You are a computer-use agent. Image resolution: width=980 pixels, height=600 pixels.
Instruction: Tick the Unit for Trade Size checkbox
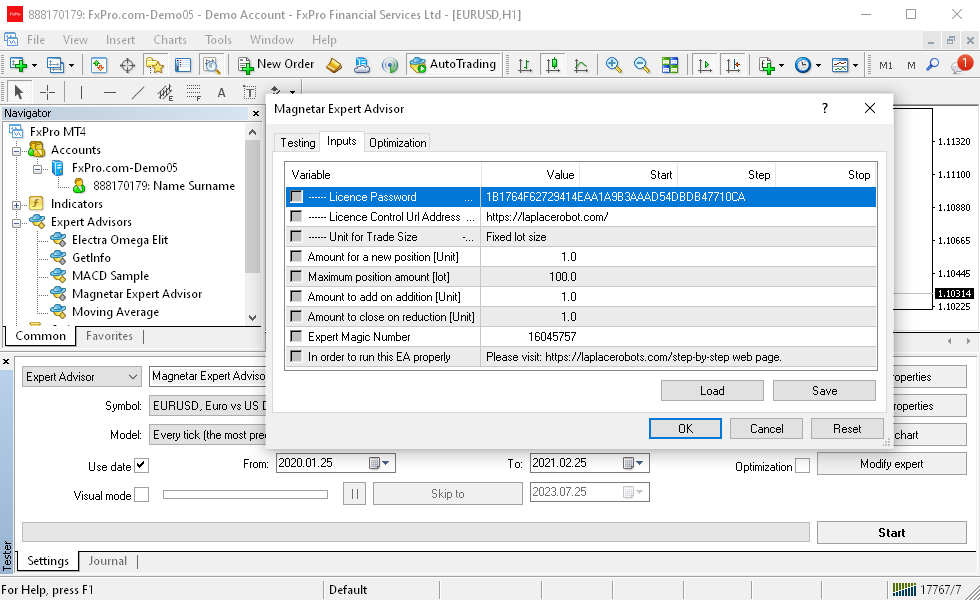click(296, 237)
